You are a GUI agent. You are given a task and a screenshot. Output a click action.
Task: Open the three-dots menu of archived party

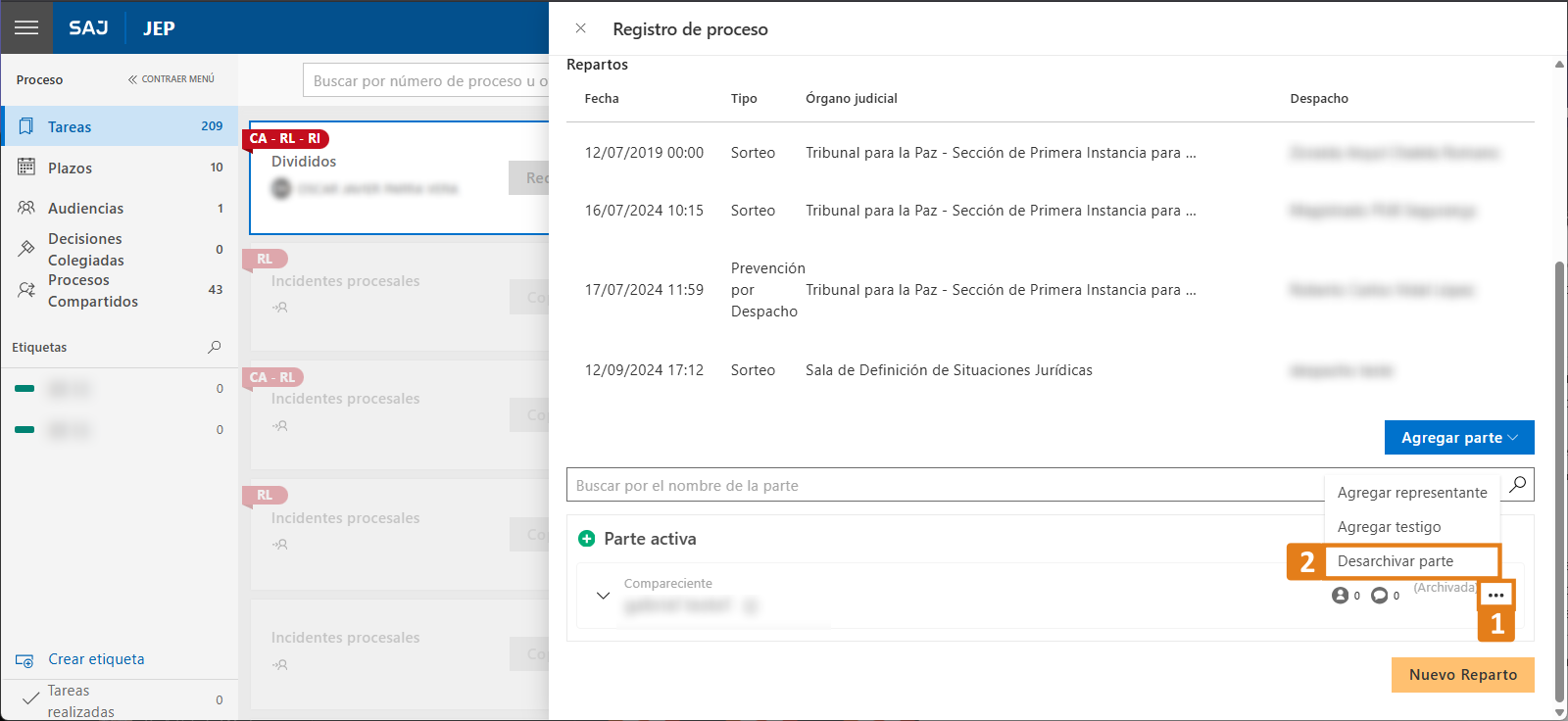[x=1495, y=595]
